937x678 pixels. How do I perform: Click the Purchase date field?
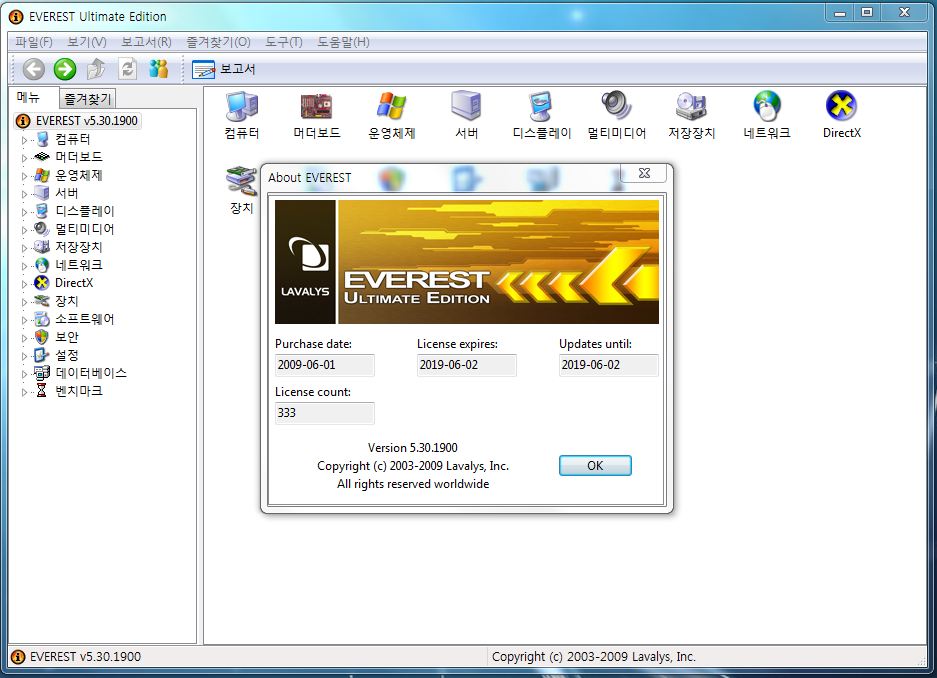tap(324, 365)
